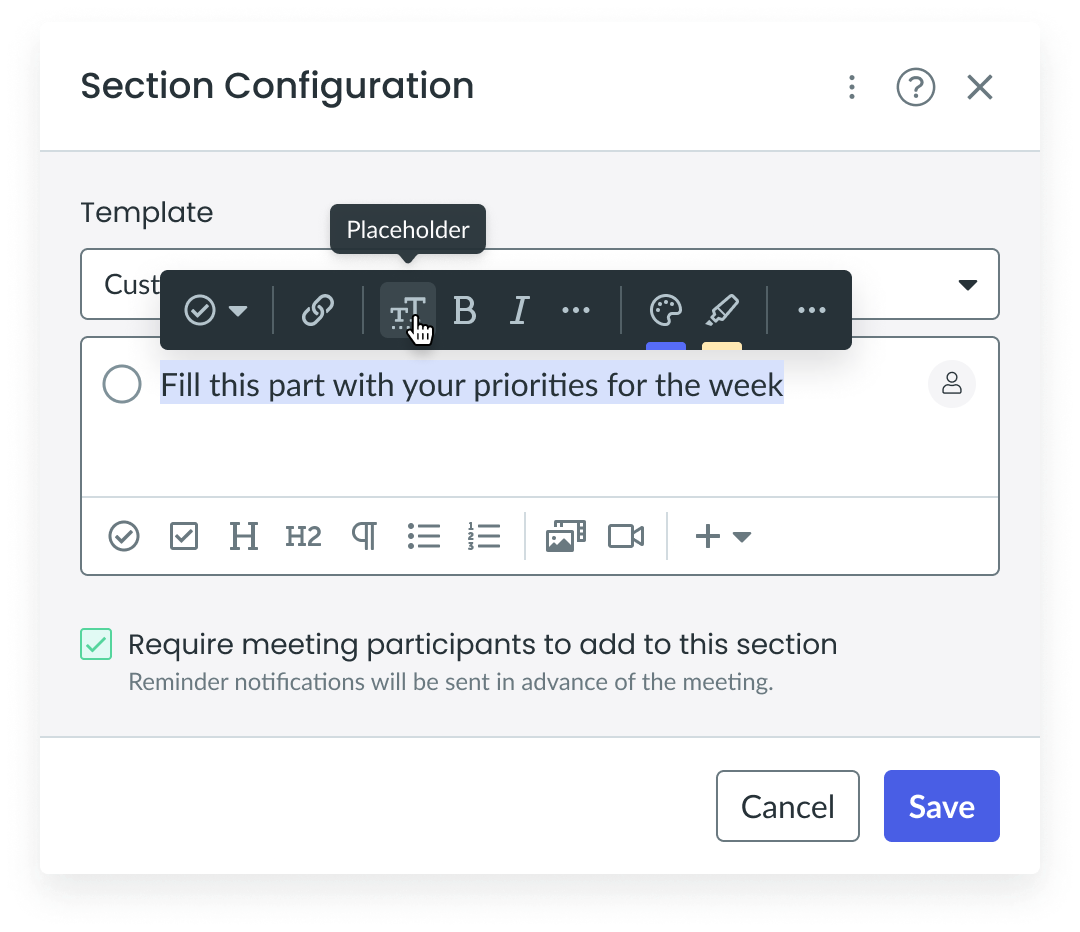This screenshot has width=1080, height=932.
Task: Open more formatting options ellipsis after italic
Action: coord(576,311)
